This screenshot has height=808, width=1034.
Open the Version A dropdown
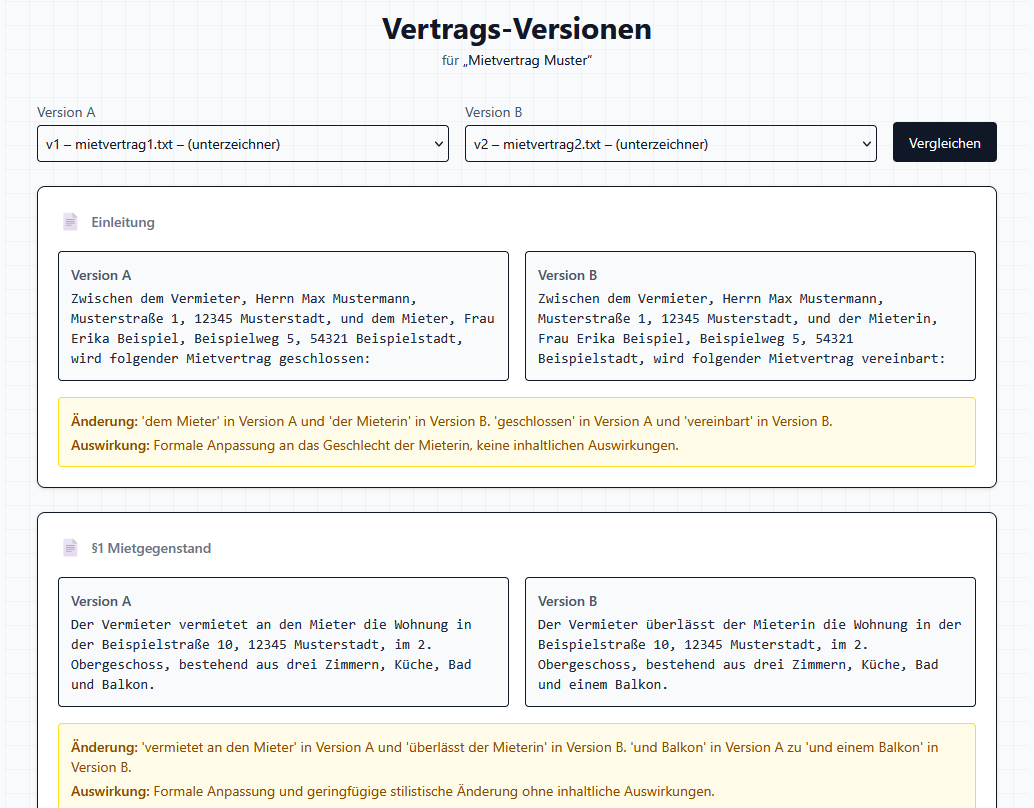pos(243,144)
